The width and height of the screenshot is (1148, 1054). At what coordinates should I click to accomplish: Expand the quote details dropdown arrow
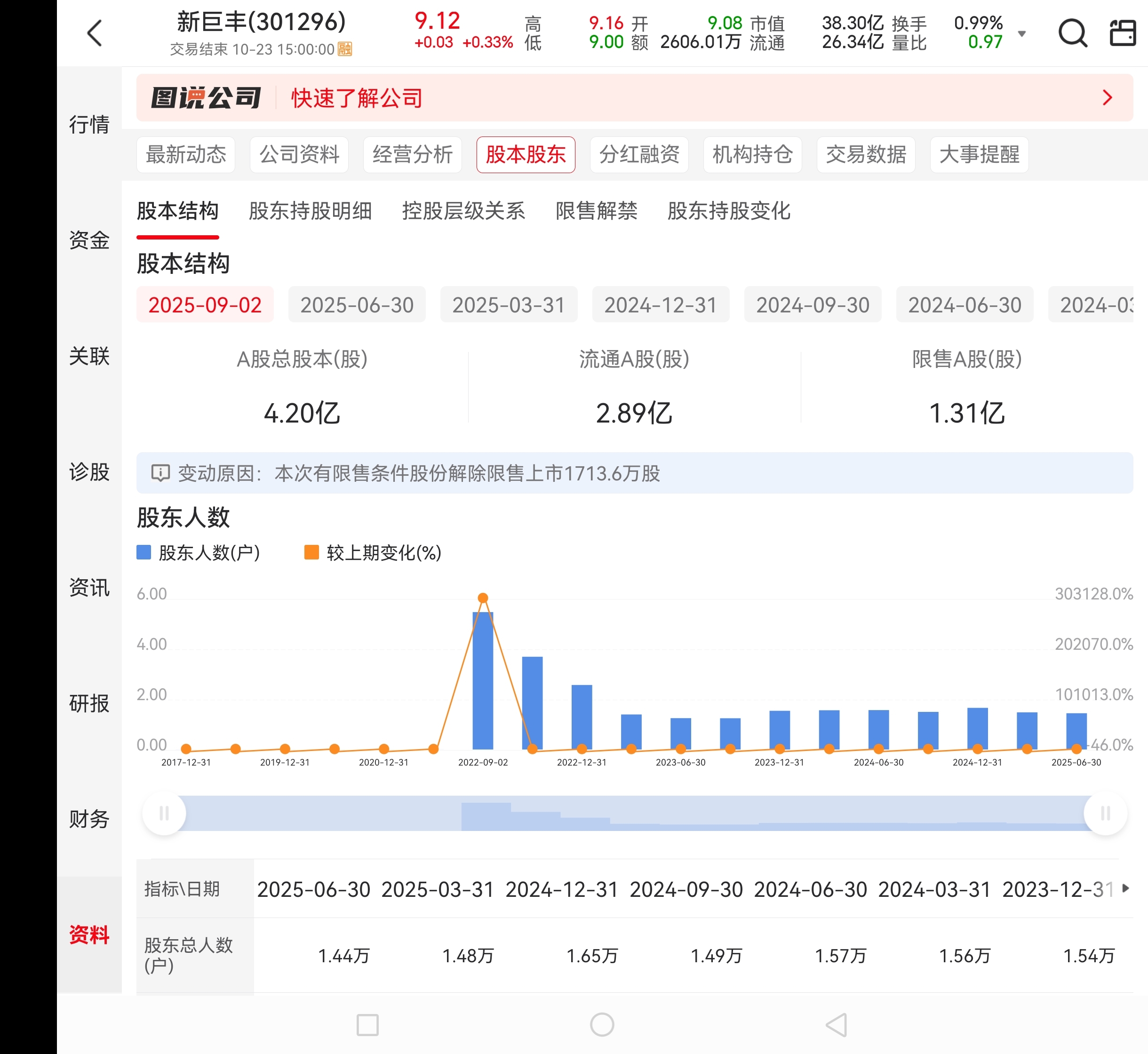pyautogui.click(x=1022, y=34)
